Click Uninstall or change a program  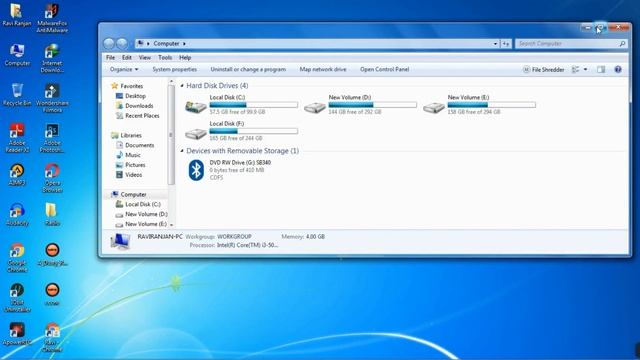(x=248, y=69)
